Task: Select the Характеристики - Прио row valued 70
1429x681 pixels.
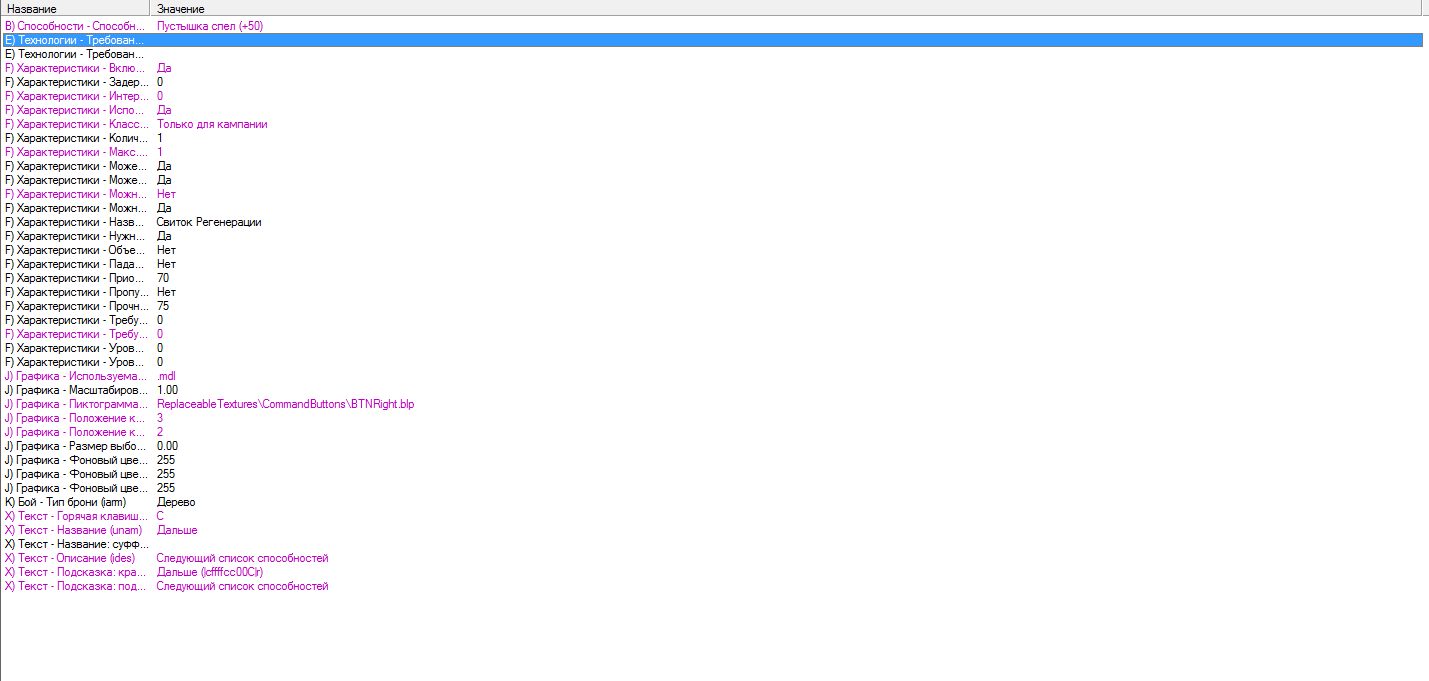Action: click(x=712, y=278)
